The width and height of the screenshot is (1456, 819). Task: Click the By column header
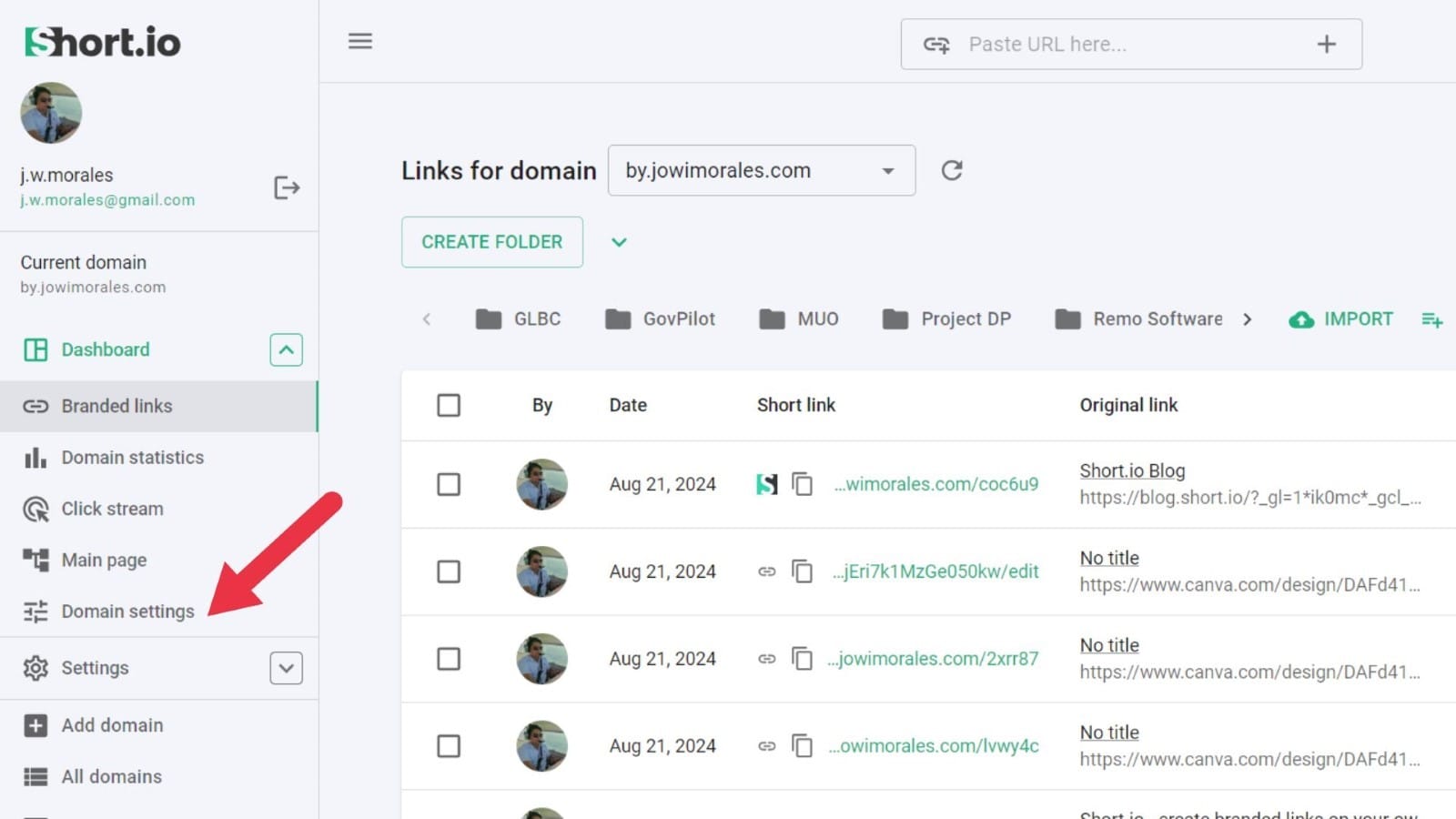pyautogui.click(x=542, y=405)
